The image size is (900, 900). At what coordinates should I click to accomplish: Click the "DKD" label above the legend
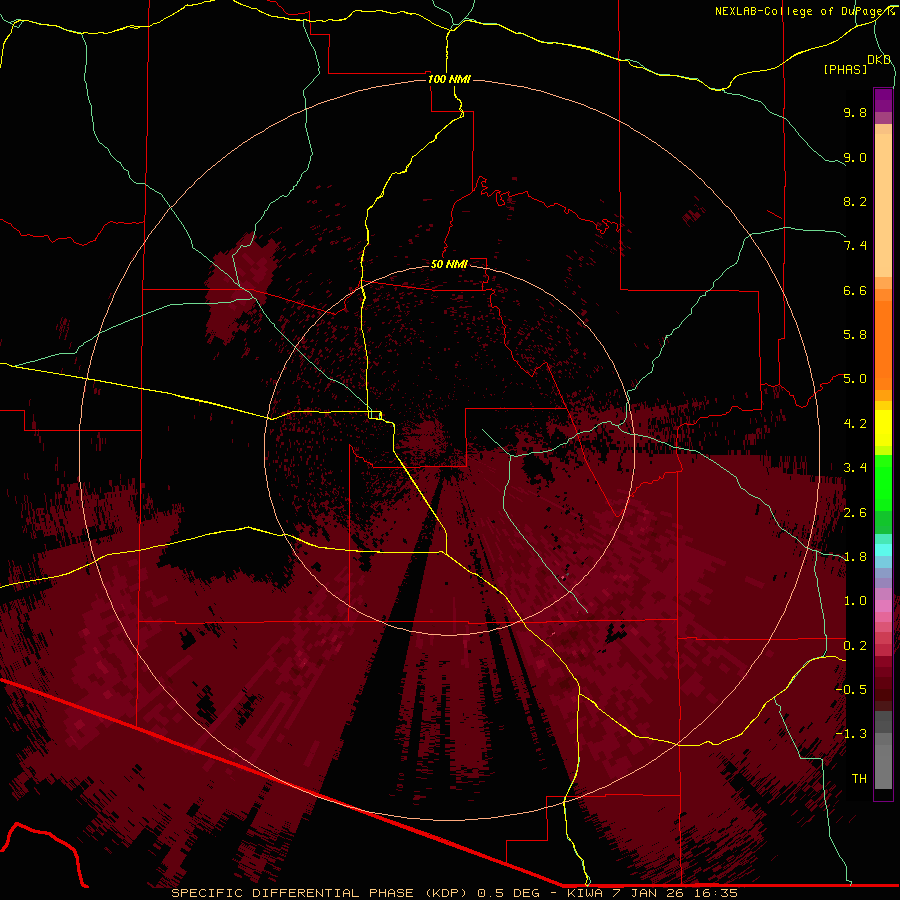[879, 59]
